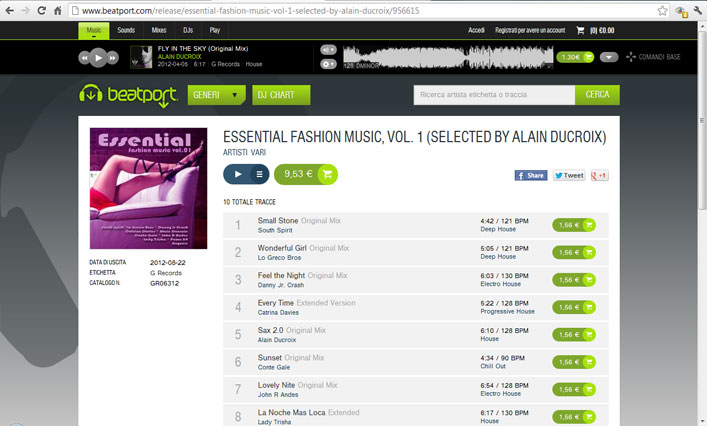Expand dropdown arrow beside 1.30€ button
Screen dimensions: 707x426
(x=609, y=57)
